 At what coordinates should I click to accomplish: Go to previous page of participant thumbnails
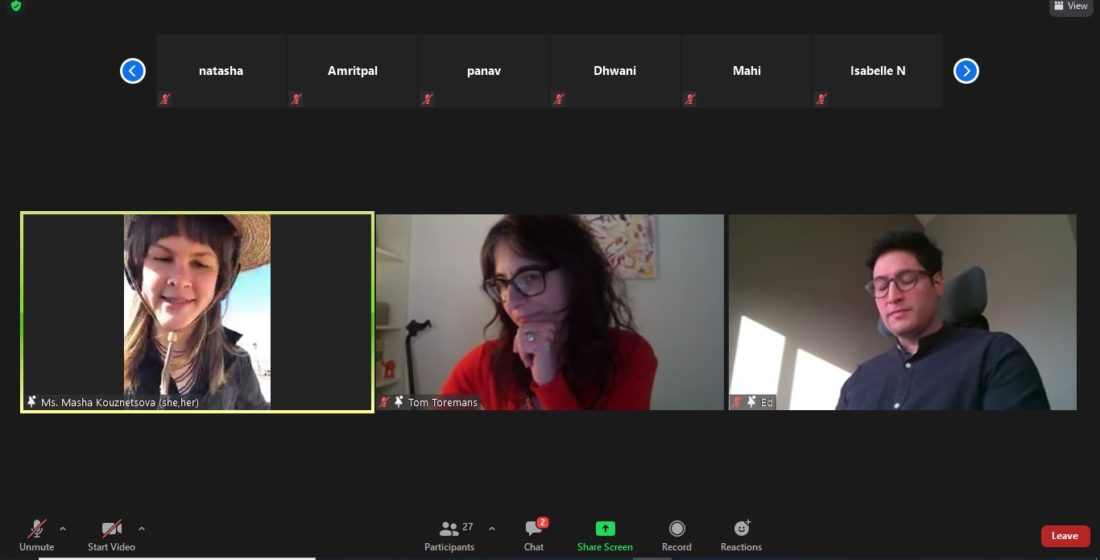click(x=133, y=71)
